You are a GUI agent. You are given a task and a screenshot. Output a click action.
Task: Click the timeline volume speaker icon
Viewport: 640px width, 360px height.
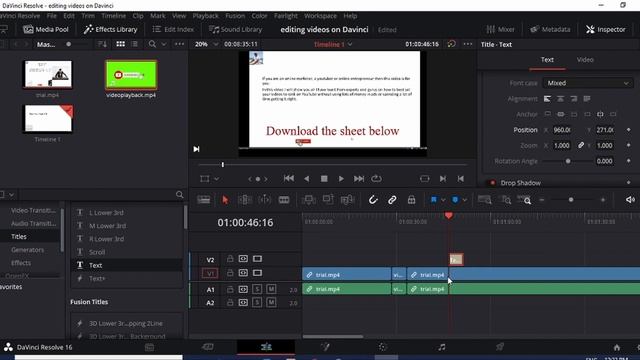[630, 200]
